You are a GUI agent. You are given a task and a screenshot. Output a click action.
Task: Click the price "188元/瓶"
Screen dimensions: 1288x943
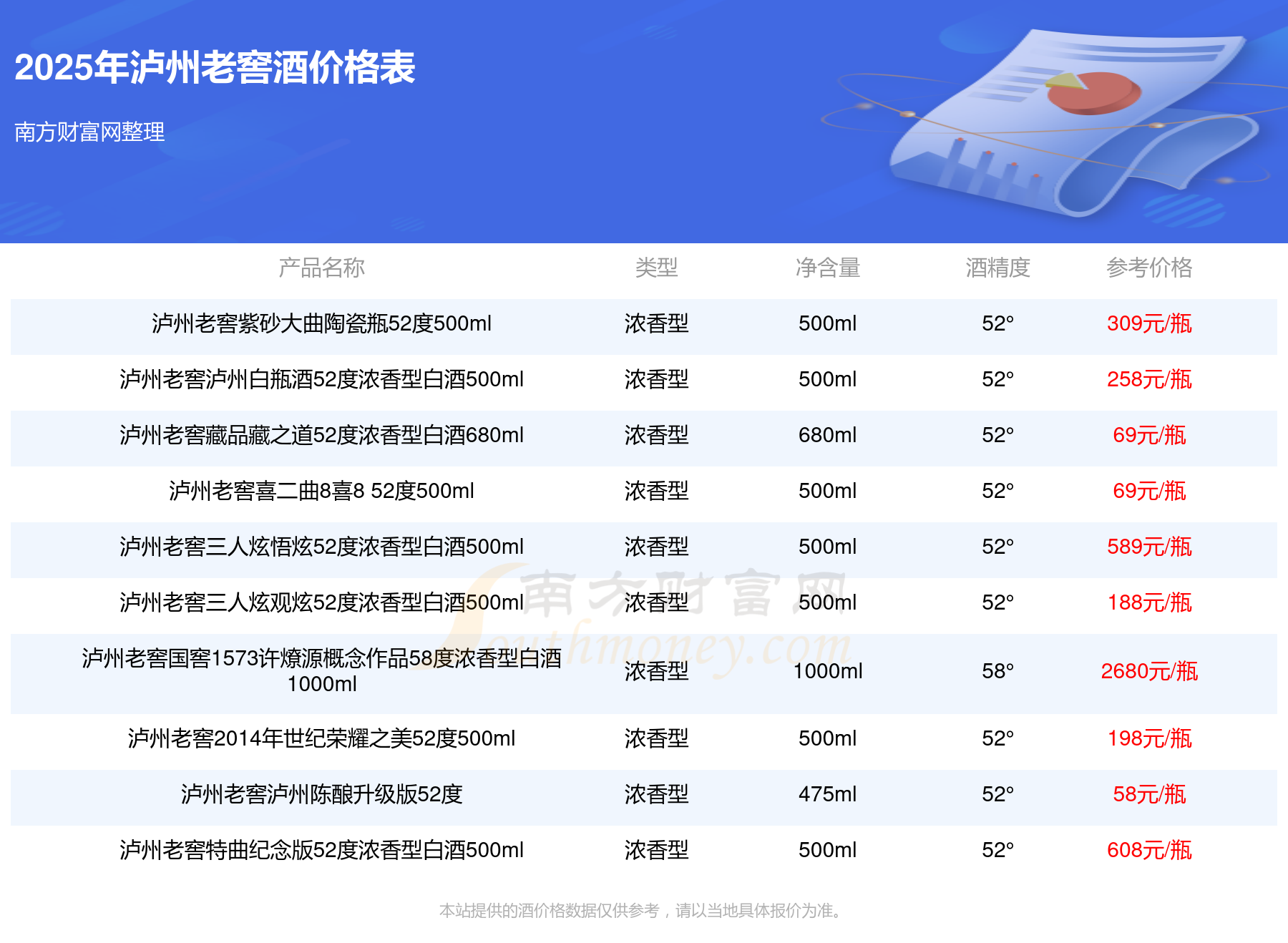pyautogui.click(x=1149, y=602)
